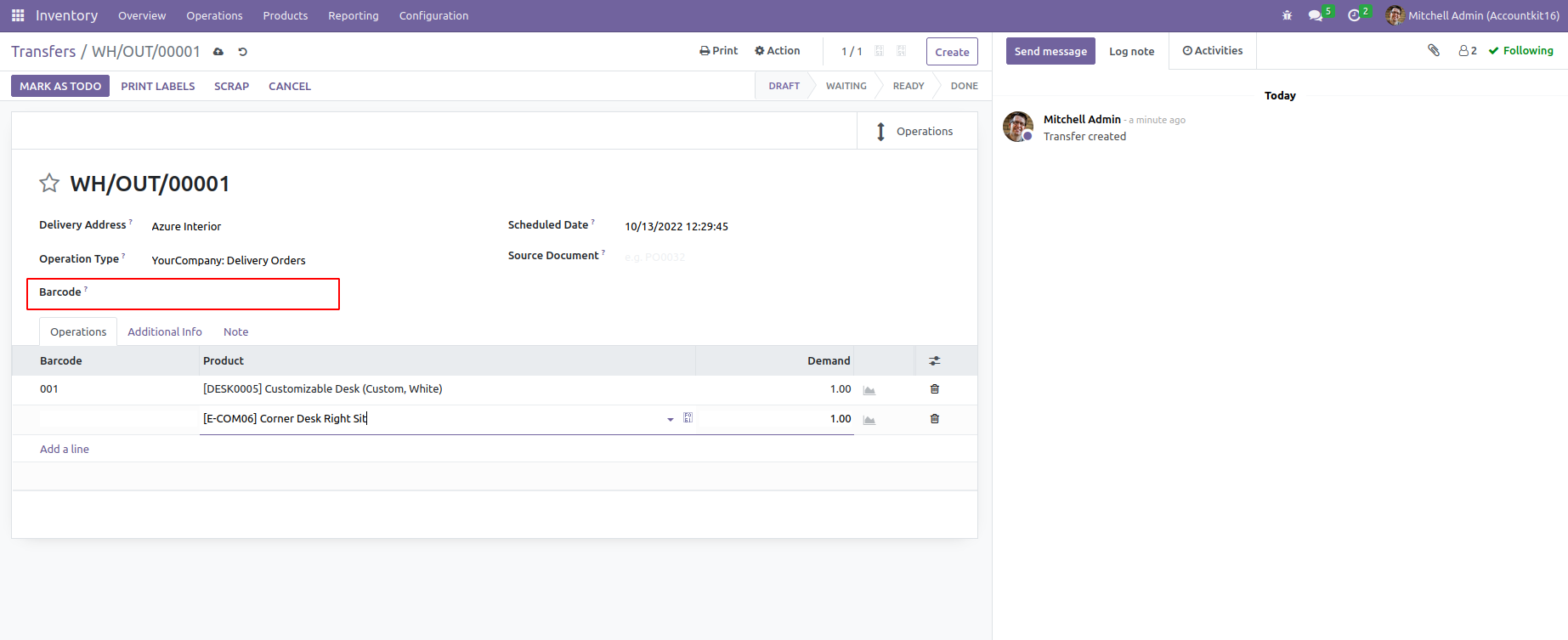Select the Done status stage
The width and height of the screenshot is (1568, 640).
964,86
